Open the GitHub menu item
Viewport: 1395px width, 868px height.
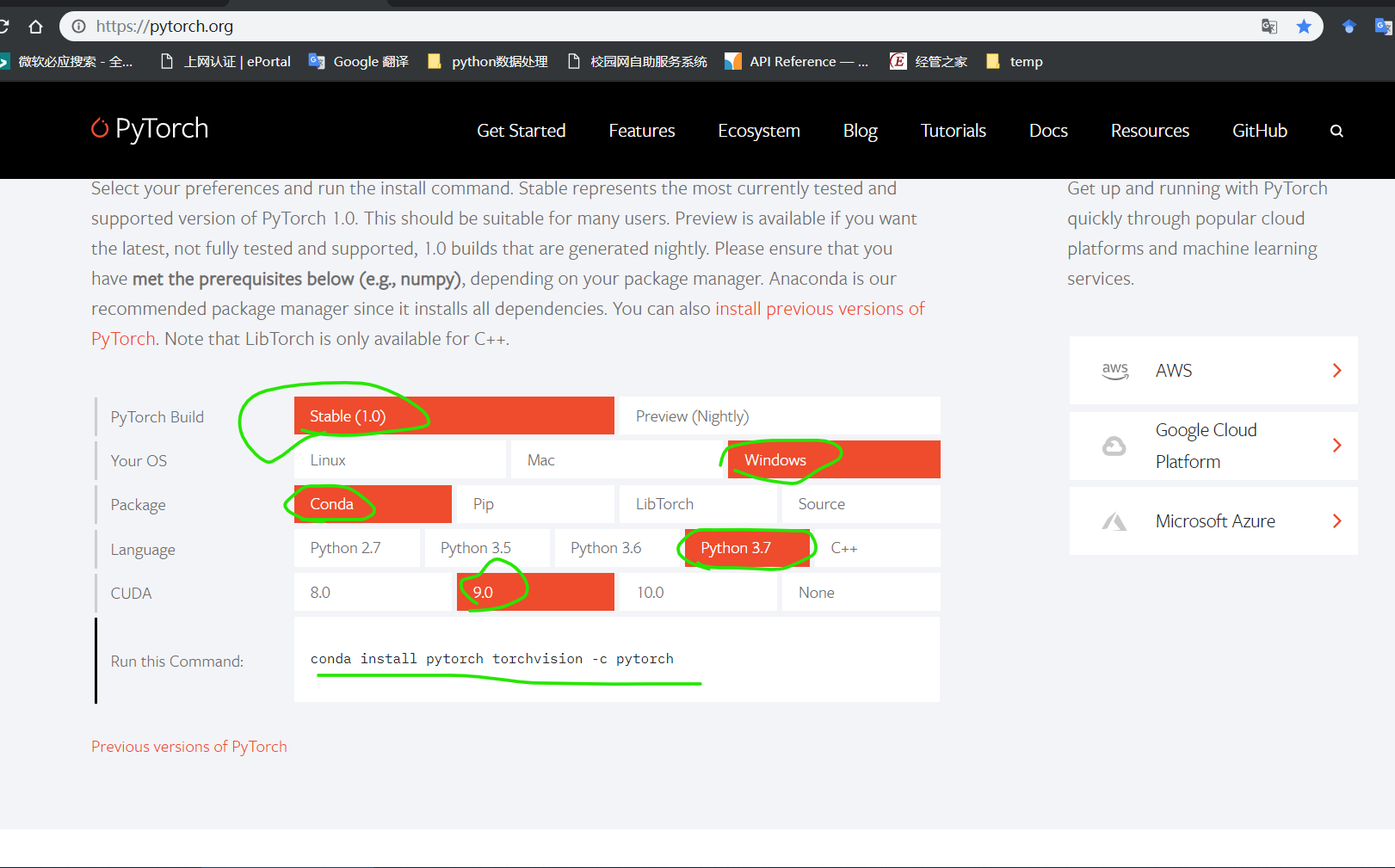pos(1260,131)
